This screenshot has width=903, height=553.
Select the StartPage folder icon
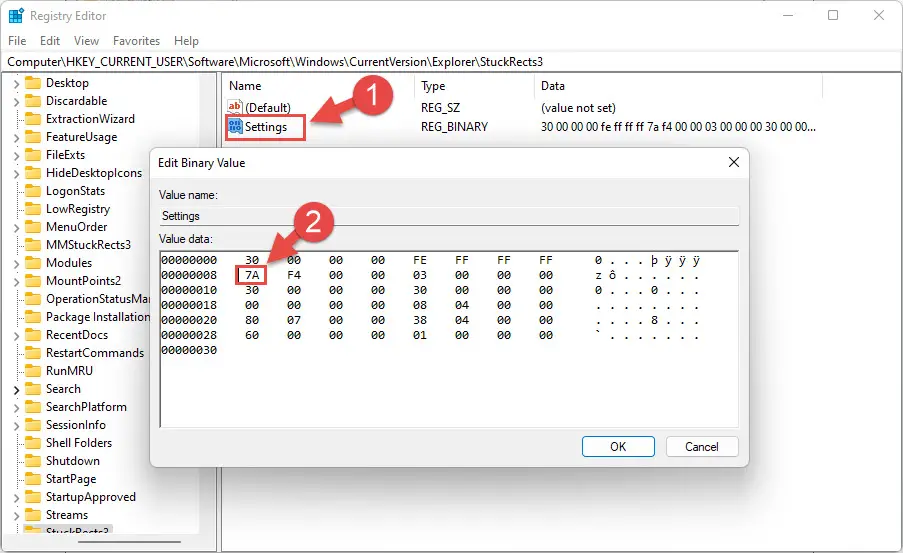tap(33, 479)
